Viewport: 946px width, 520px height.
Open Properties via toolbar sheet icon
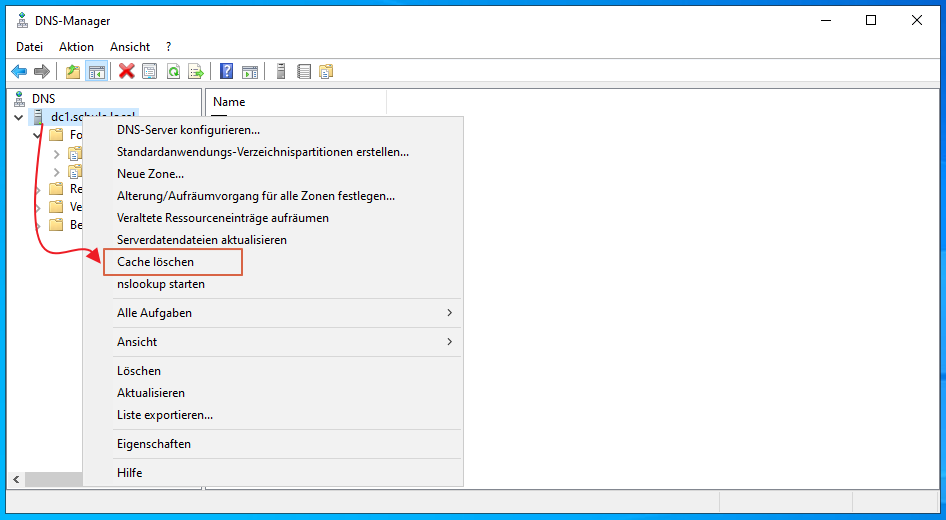pos(150,72)
